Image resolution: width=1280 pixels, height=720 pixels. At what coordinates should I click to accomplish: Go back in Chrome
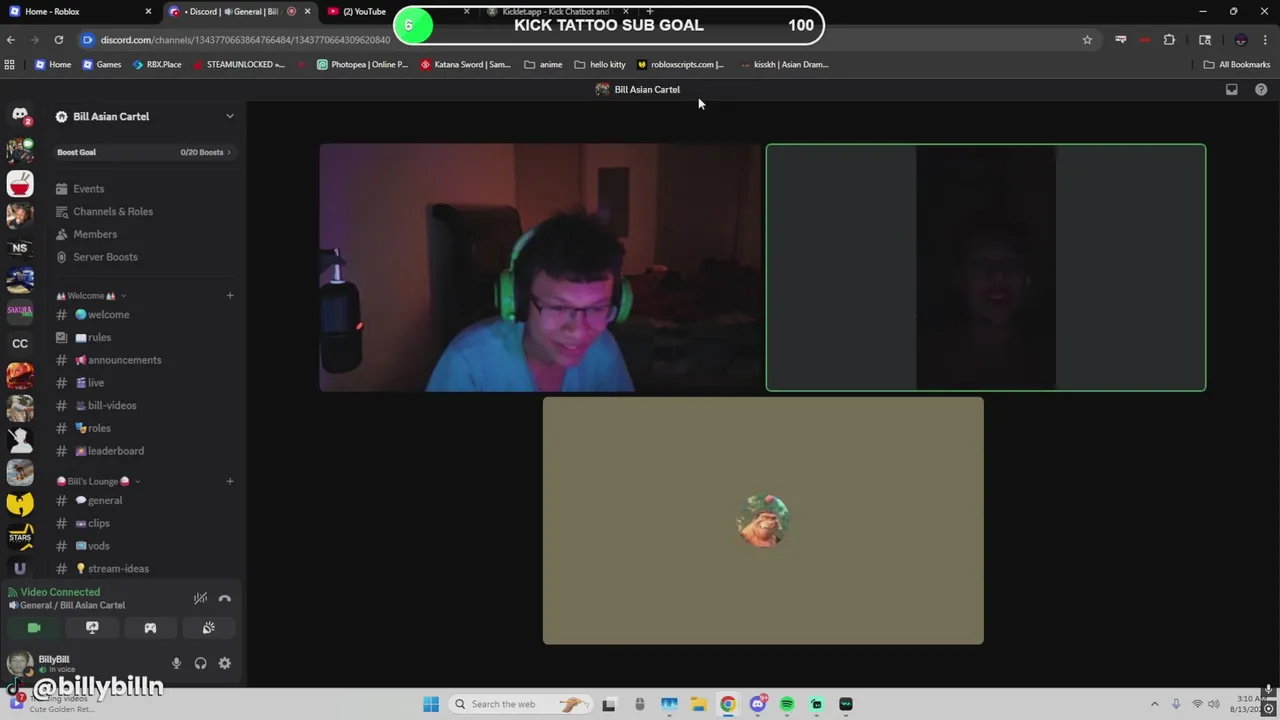[x=11, y=39]
